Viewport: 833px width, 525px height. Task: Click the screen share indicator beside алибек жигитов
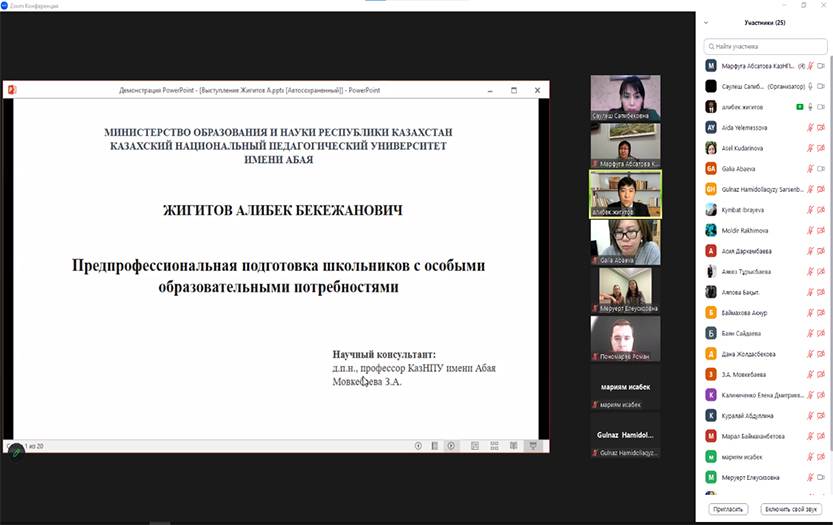pyautogui.click(x=800, y=107)
